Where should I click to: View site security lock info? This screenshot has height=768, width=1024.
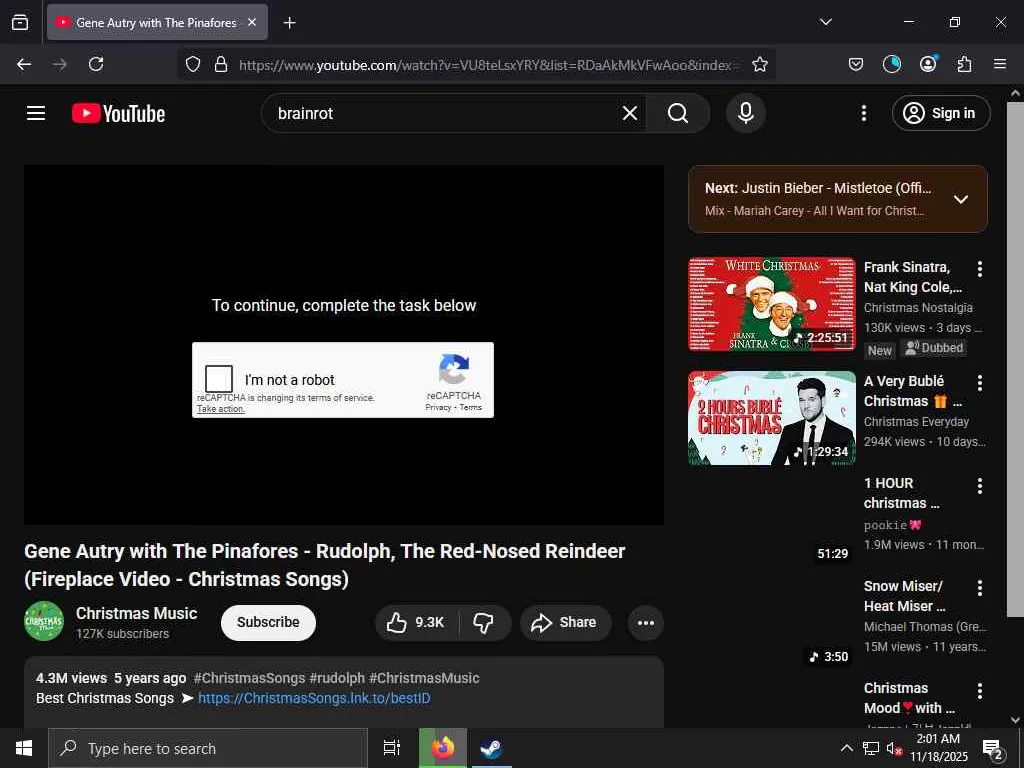(221, 64)
